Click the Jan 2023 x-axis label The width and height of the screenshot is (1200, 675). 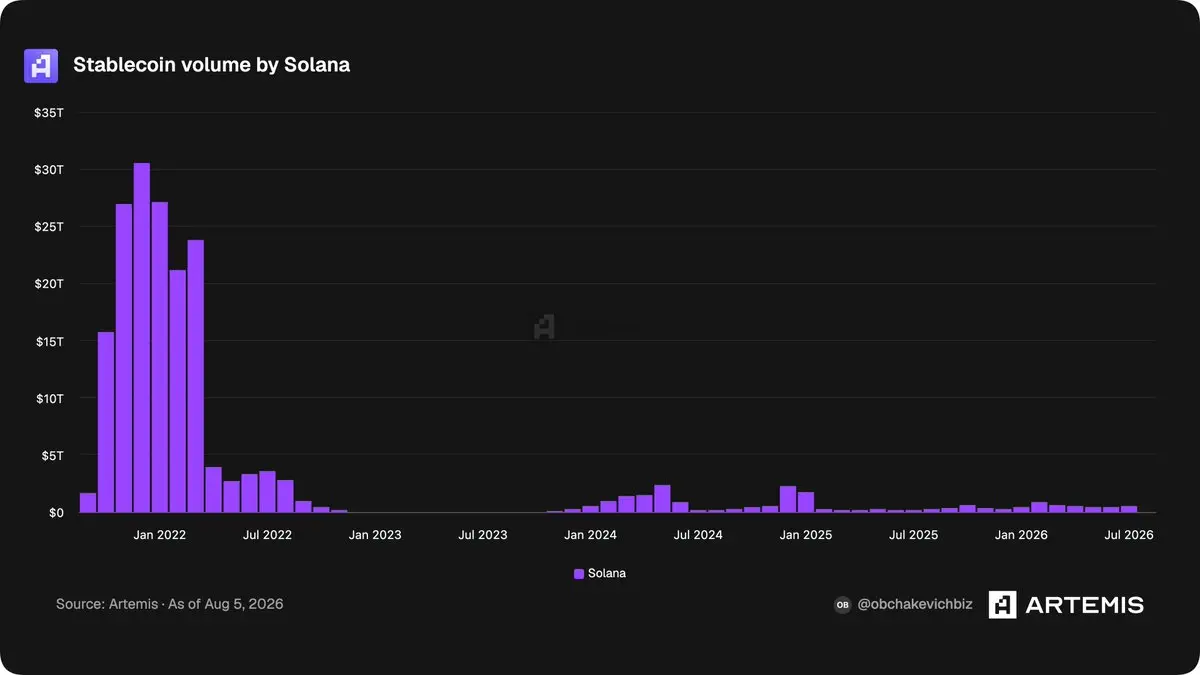pos(375,535)
